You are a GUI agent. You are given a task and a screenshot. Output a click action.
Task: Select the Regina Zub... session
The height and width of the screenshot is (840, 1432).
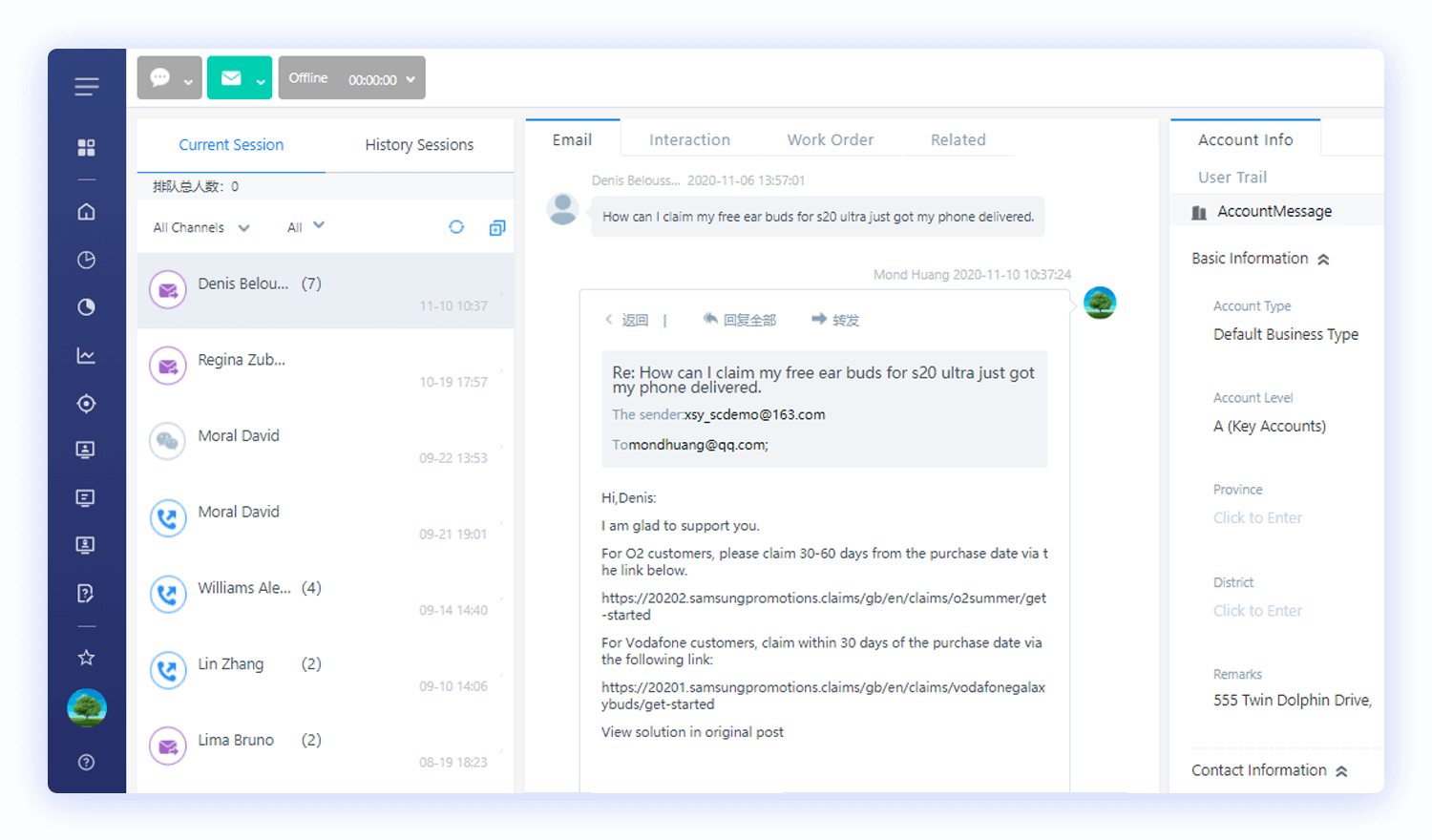tap(326, 367)
